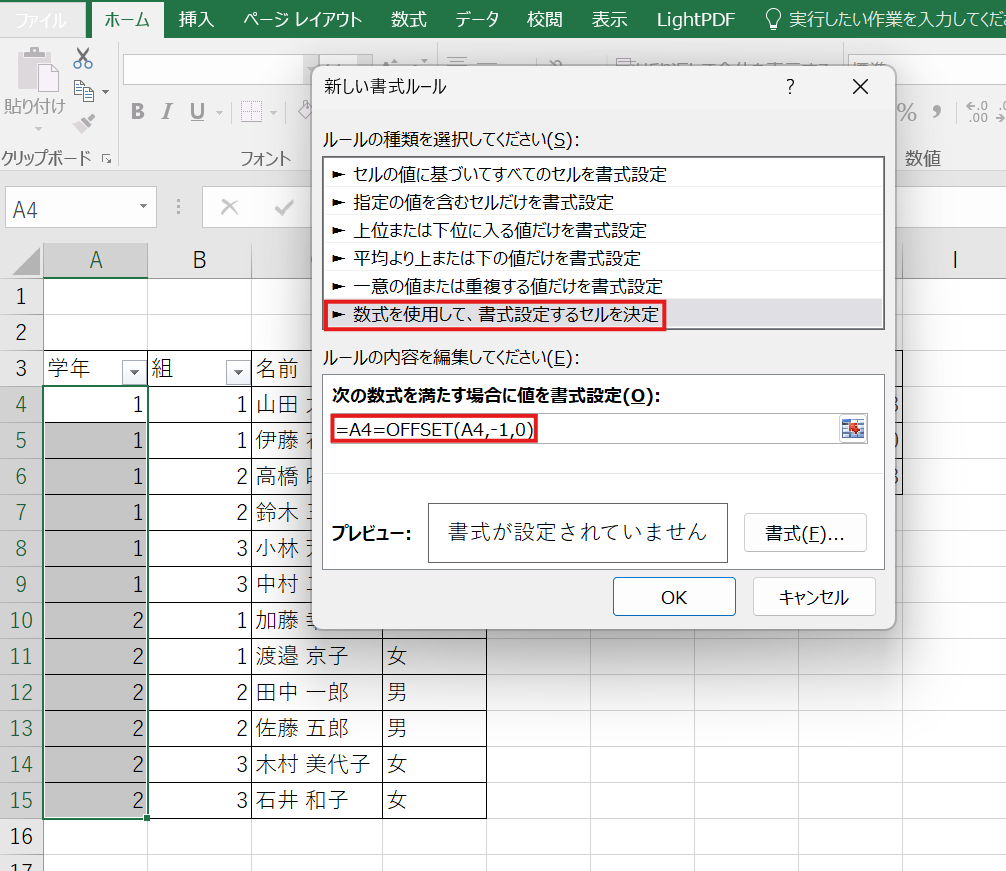Select row 1 header
This screenshot has width=1006, height=871.
21,296
